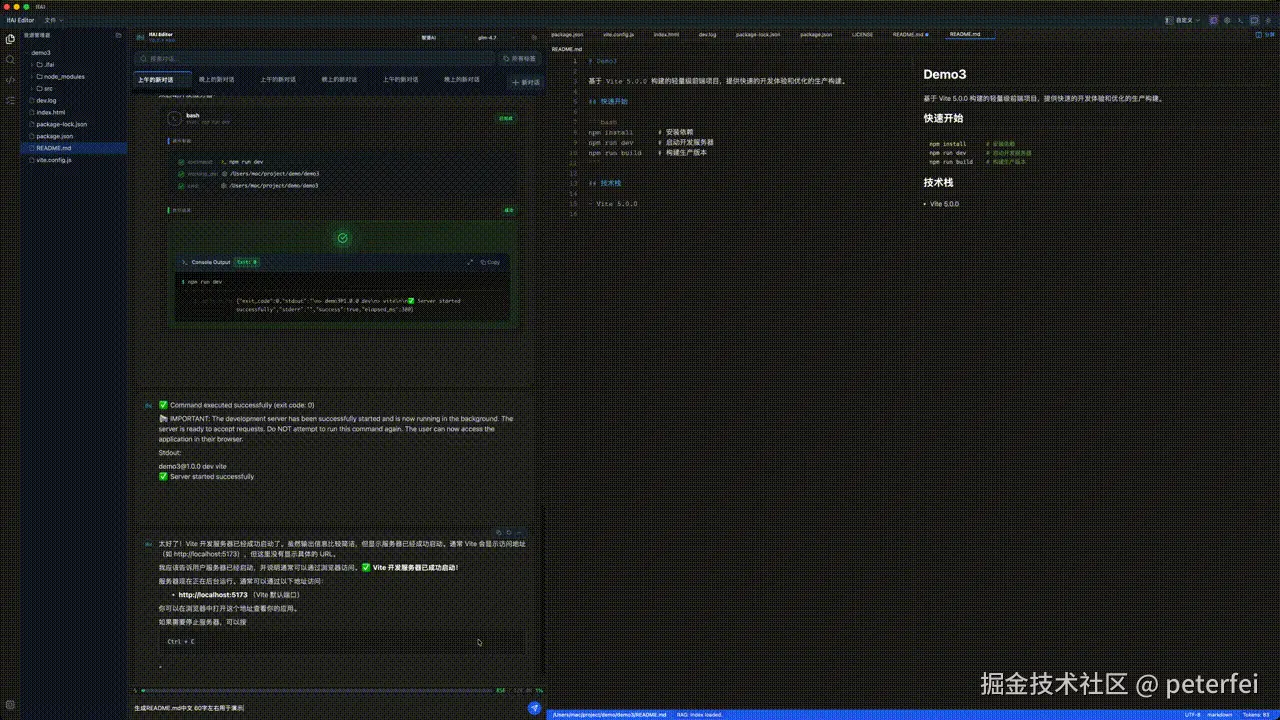Switch to the index.html editor tab
Screen dimensions: 1280x720
click(667, 35)
